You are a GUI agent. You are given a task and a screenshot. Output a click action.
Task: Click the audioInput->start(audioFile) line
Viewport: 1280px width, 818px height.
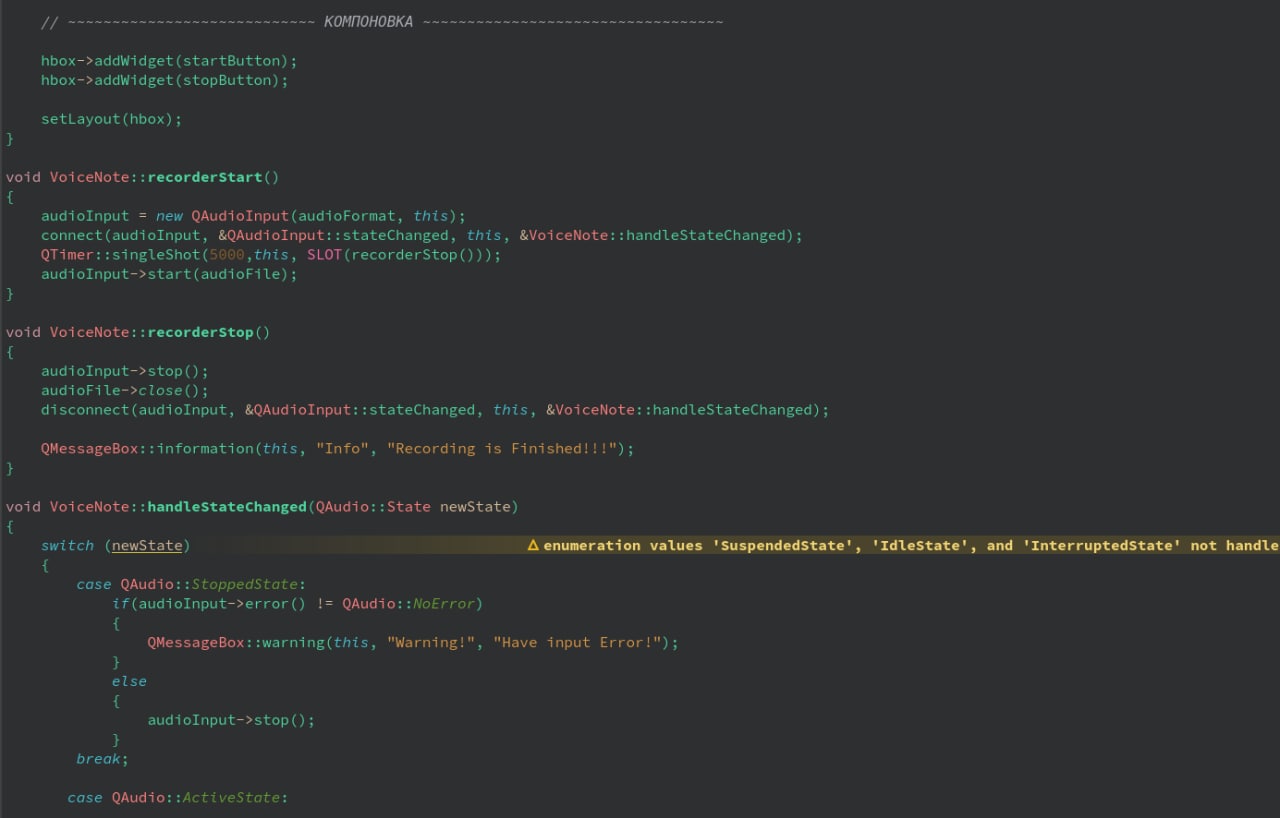(169, 274)
